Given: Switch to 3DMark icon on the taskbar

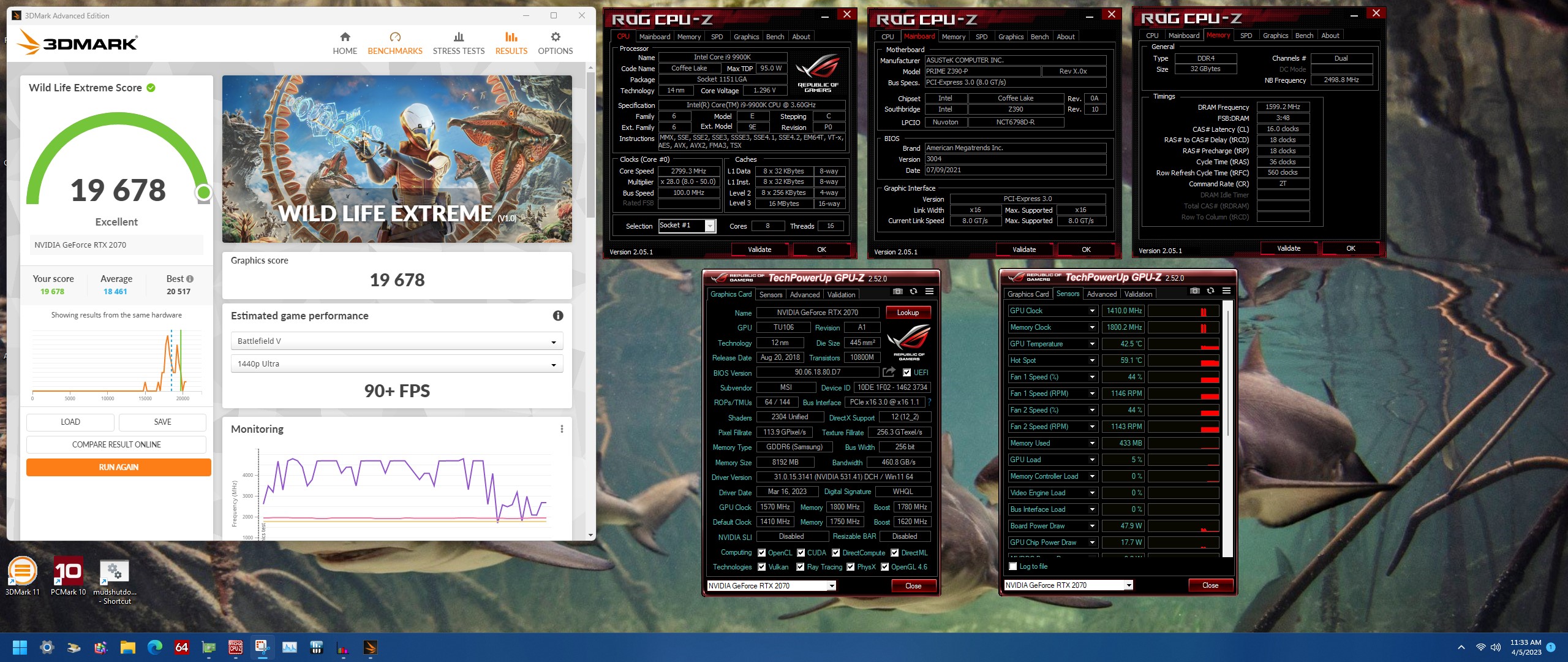Looking at the screenshot, I should tap(370, 647).
